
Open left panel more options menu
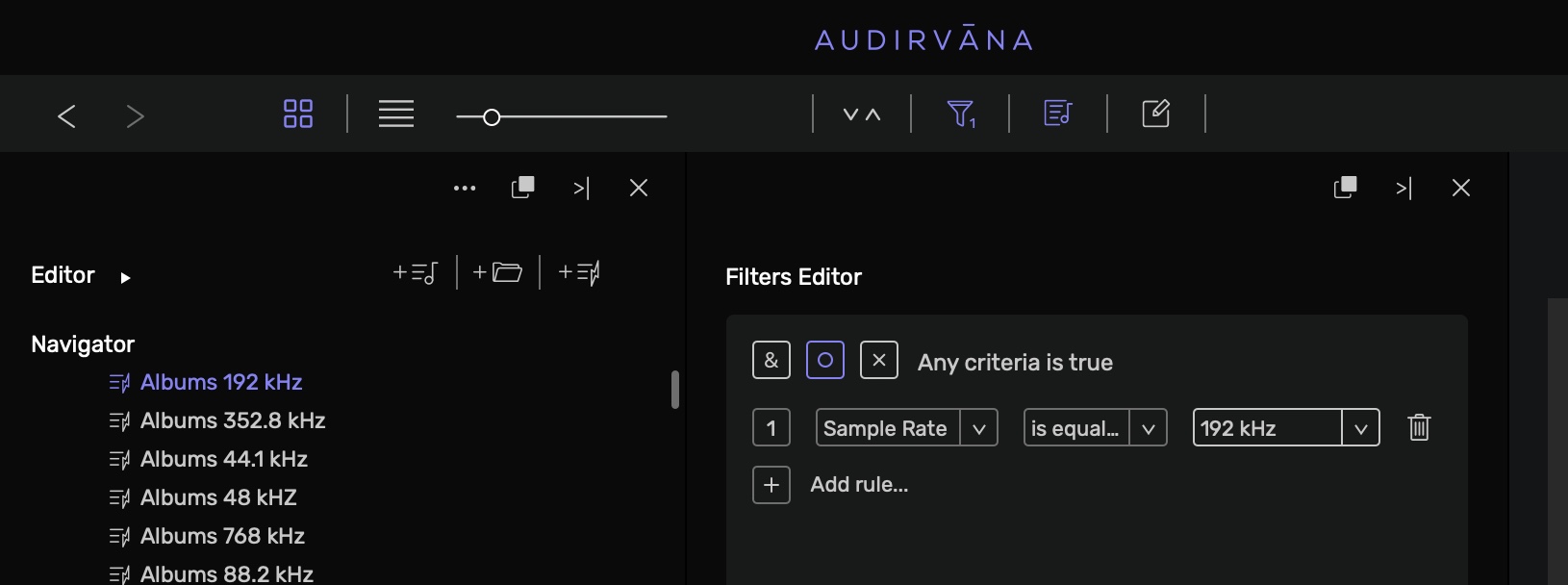click(465, 189)
